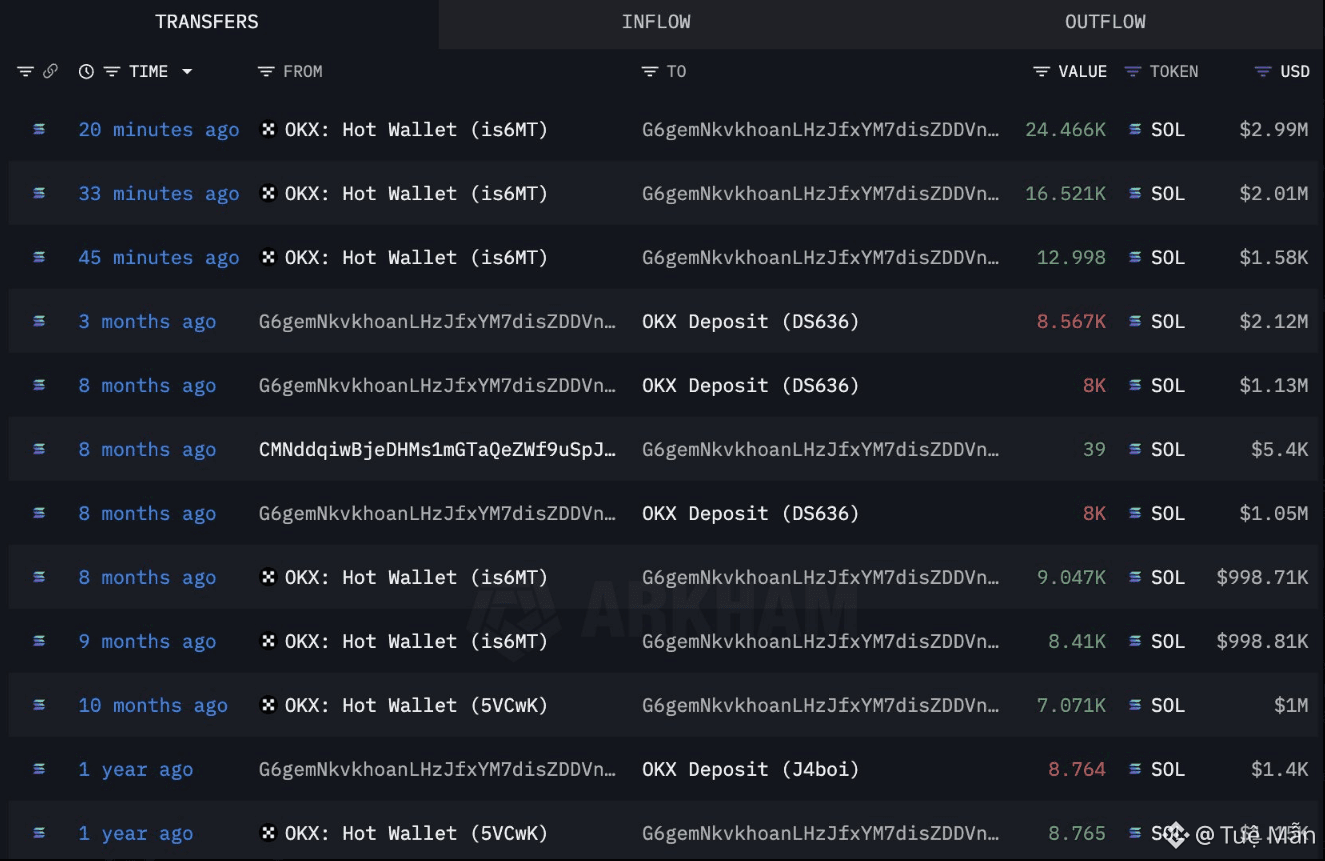Click the VALUE column filter icon

(1042, 72)
